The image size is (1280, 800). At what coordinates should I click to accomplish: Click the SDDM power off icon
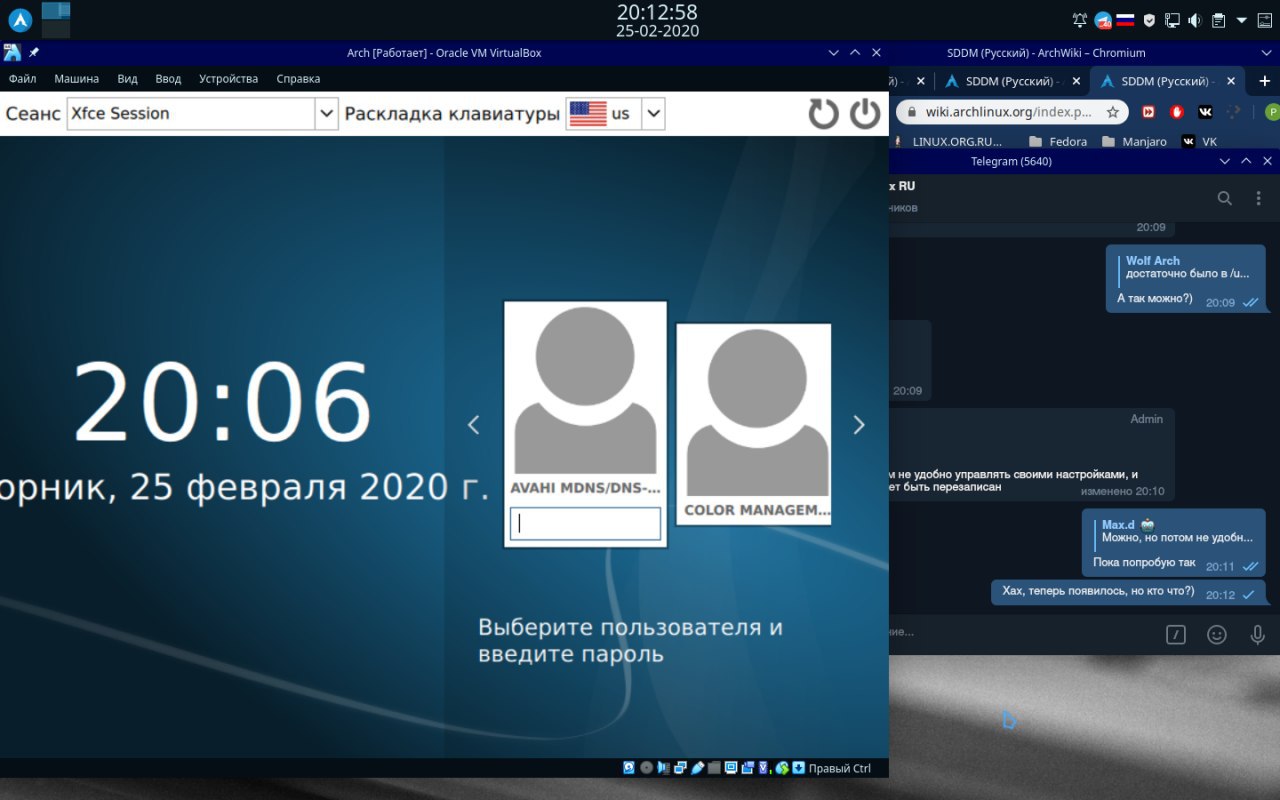point(866,114)
